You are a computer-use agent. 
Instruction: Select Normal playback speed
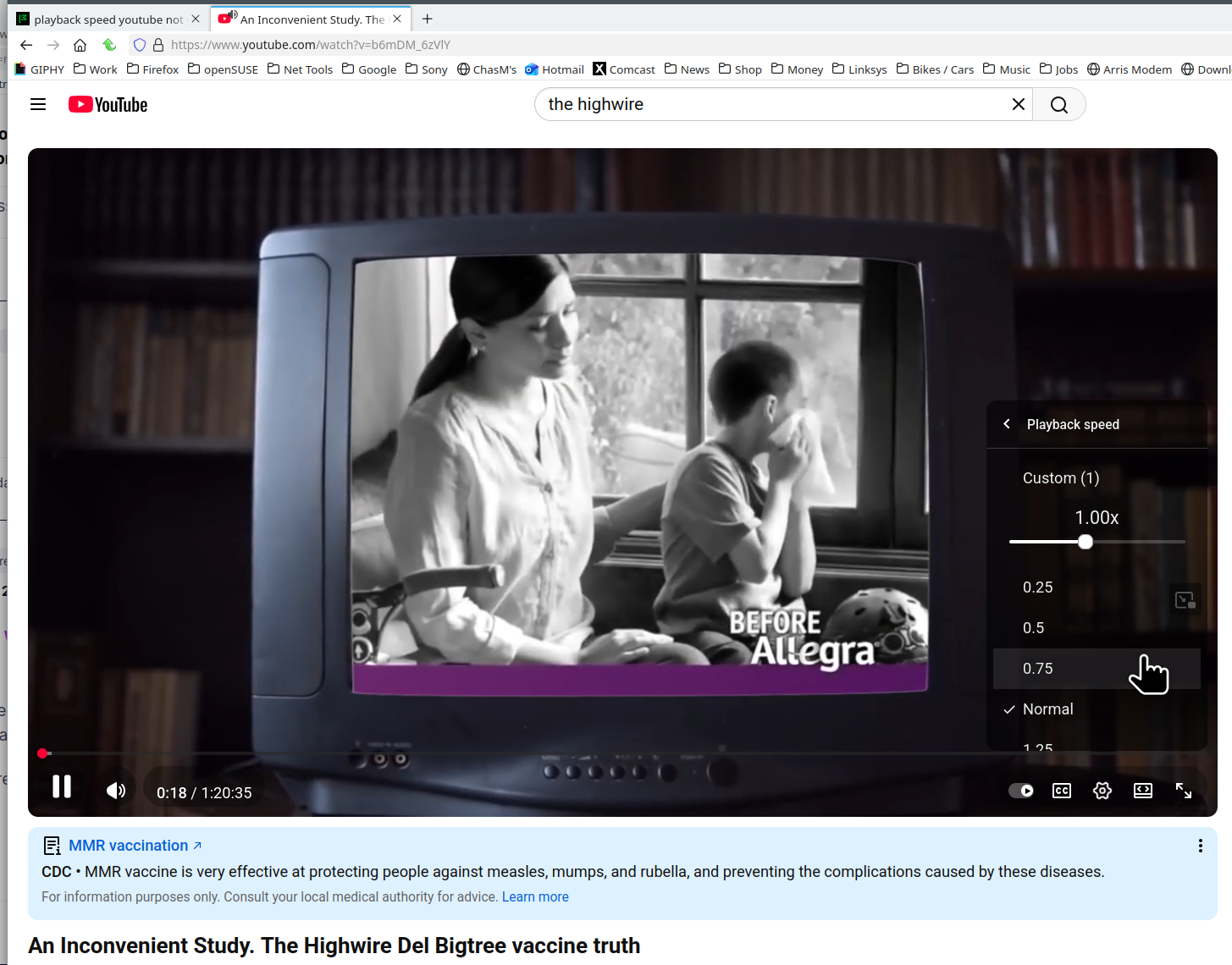1097,709
